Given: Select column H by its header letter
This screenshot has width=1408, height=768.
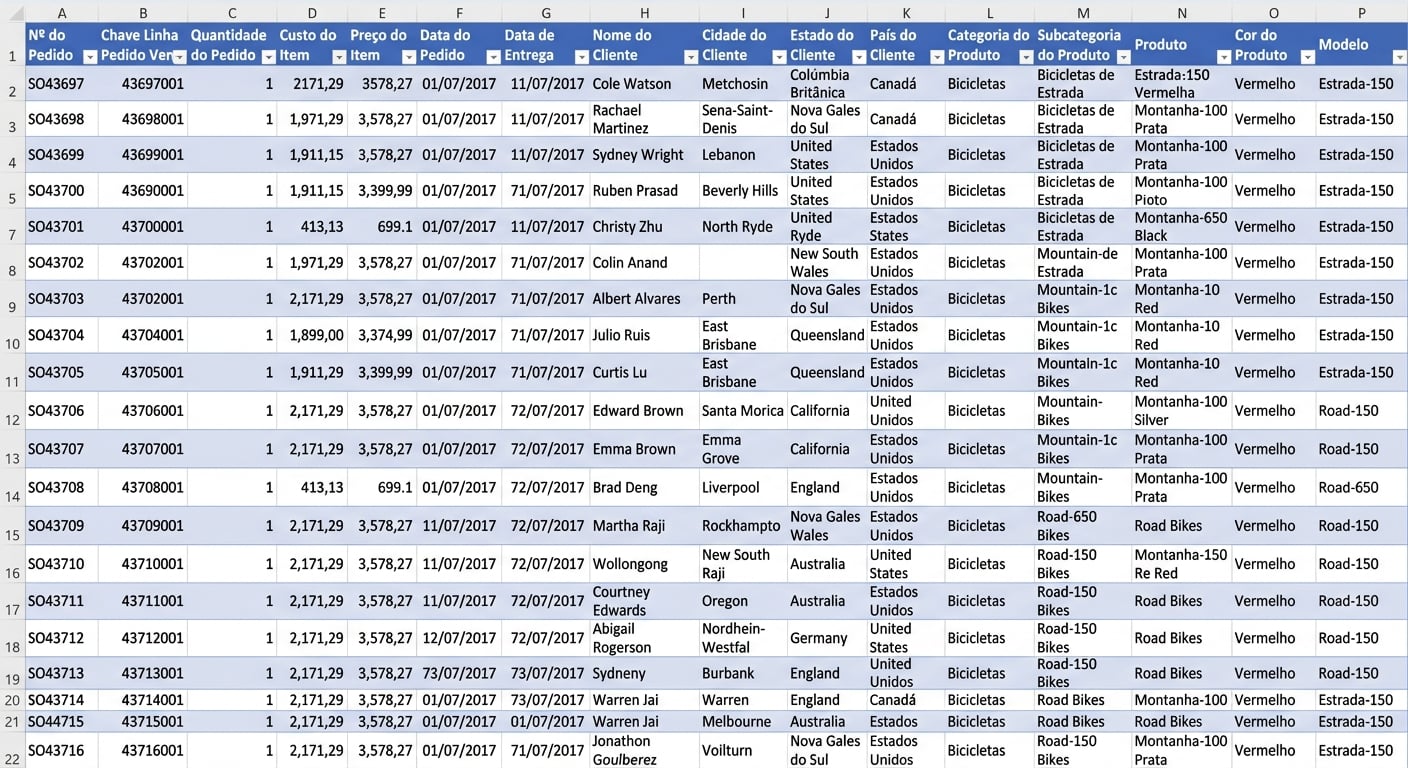Looking at the screenshot, I should pyautogui.click(x=644, y=13).
